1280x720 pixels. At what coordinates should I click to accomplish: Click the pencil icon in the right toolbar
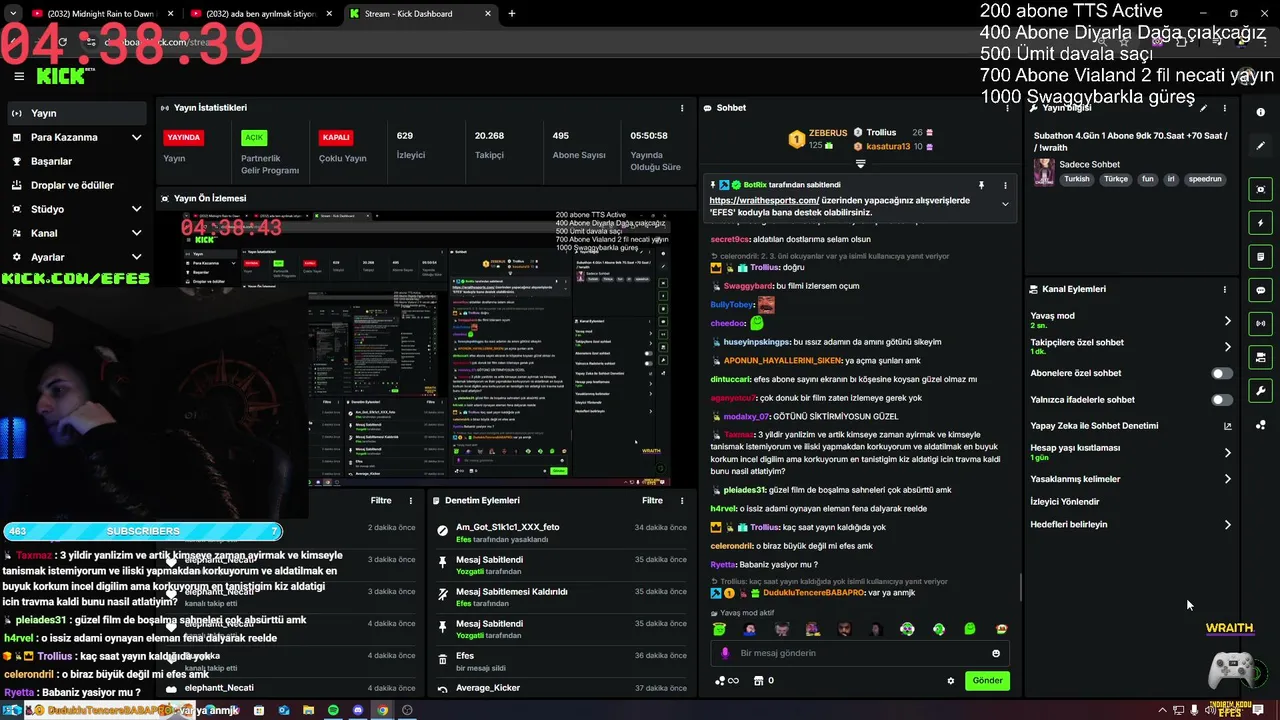(x=1261, y=146)
